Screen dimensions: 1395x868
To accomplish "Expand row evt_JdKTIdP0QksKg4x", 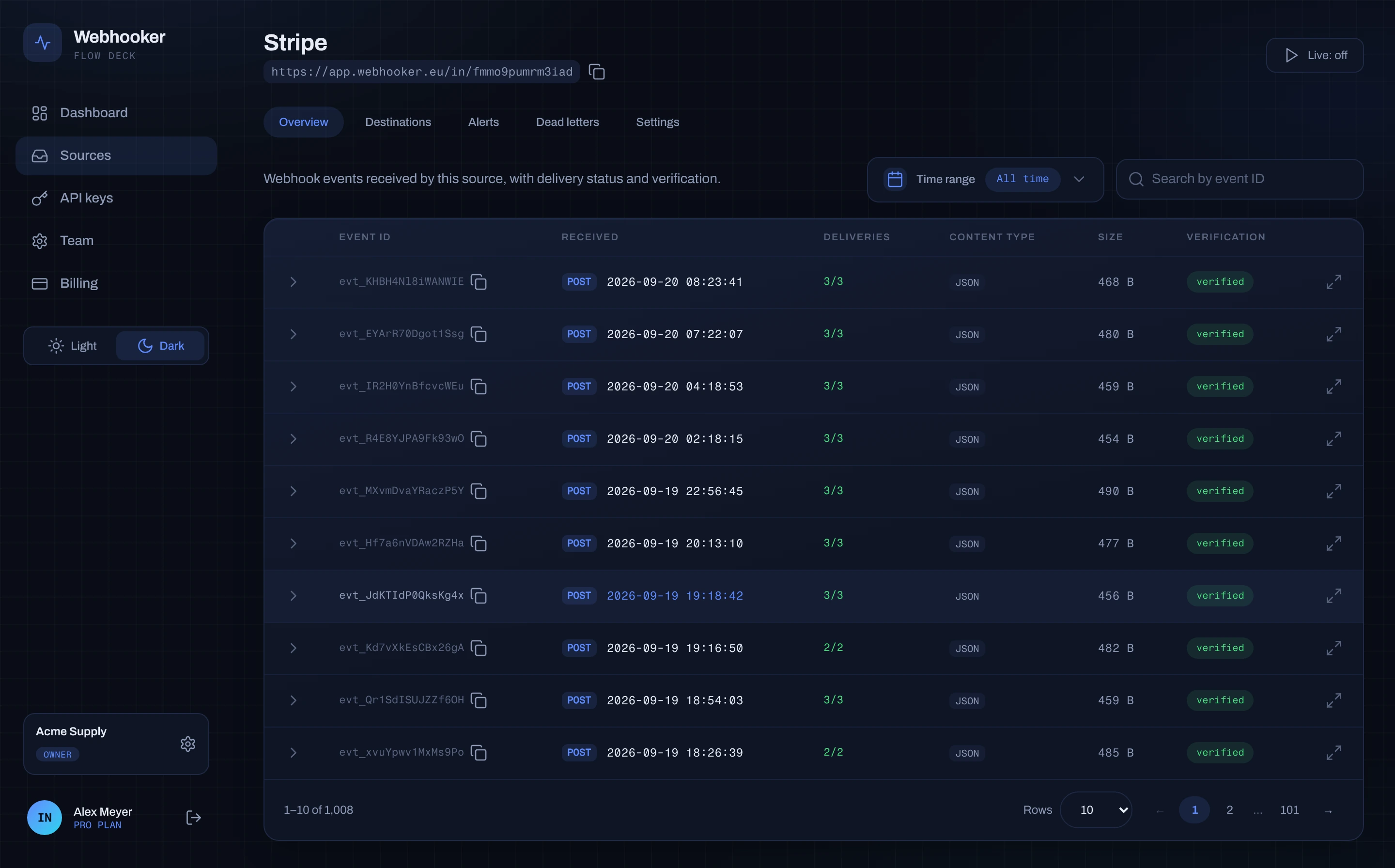I will click(x=294, y=596).
